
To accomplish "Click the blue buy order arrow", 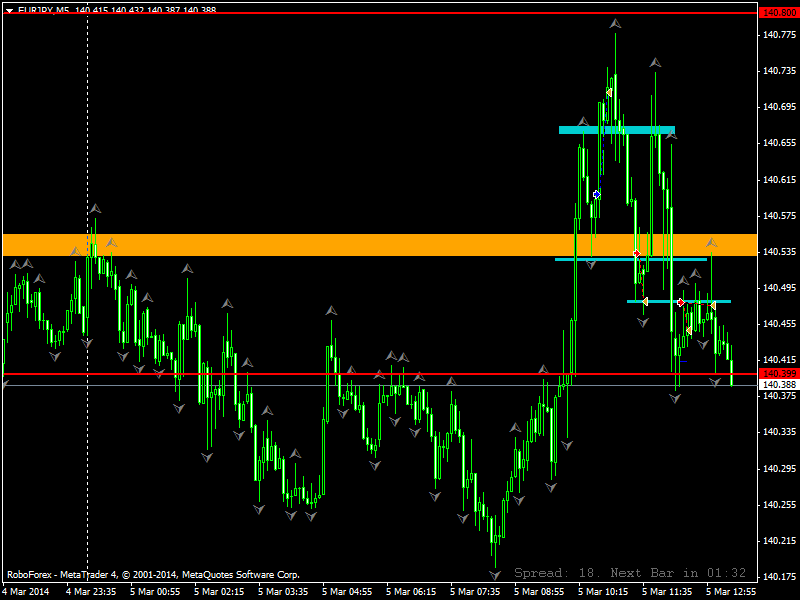I will [x=596, y=194].
